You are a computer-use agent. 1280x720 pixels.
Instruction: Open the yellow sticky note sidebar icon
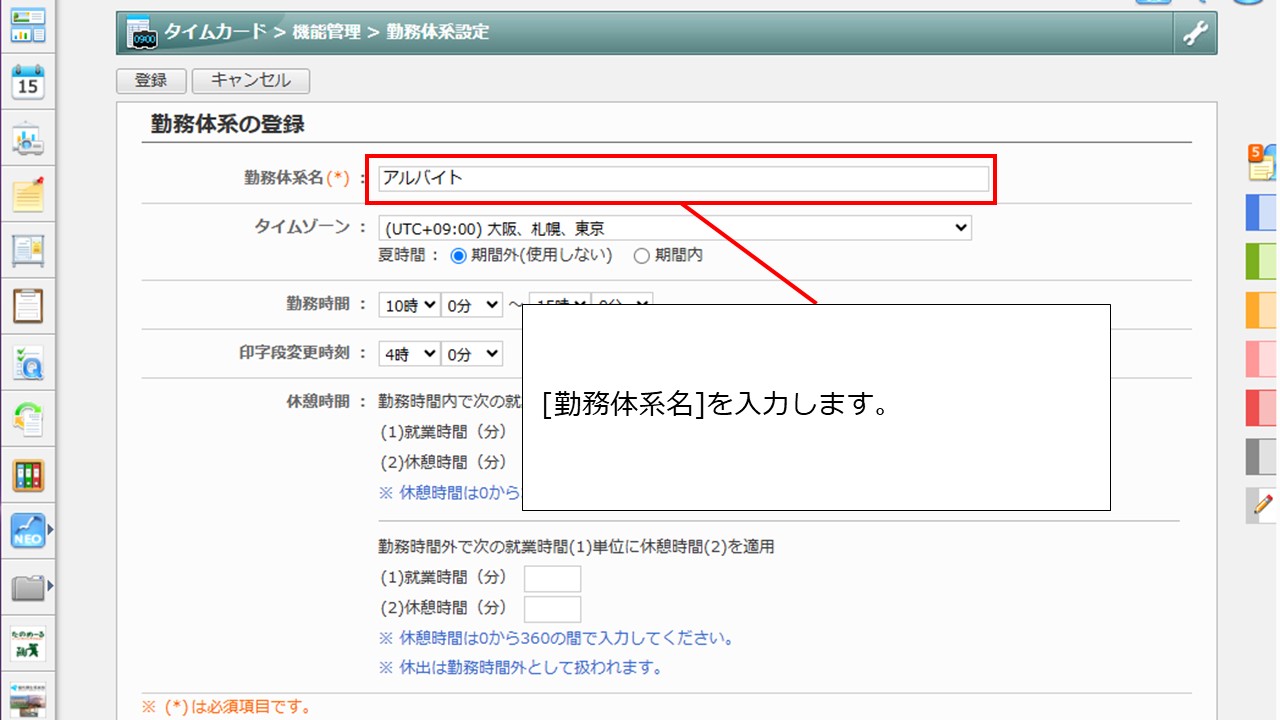(x=28, y=194)
